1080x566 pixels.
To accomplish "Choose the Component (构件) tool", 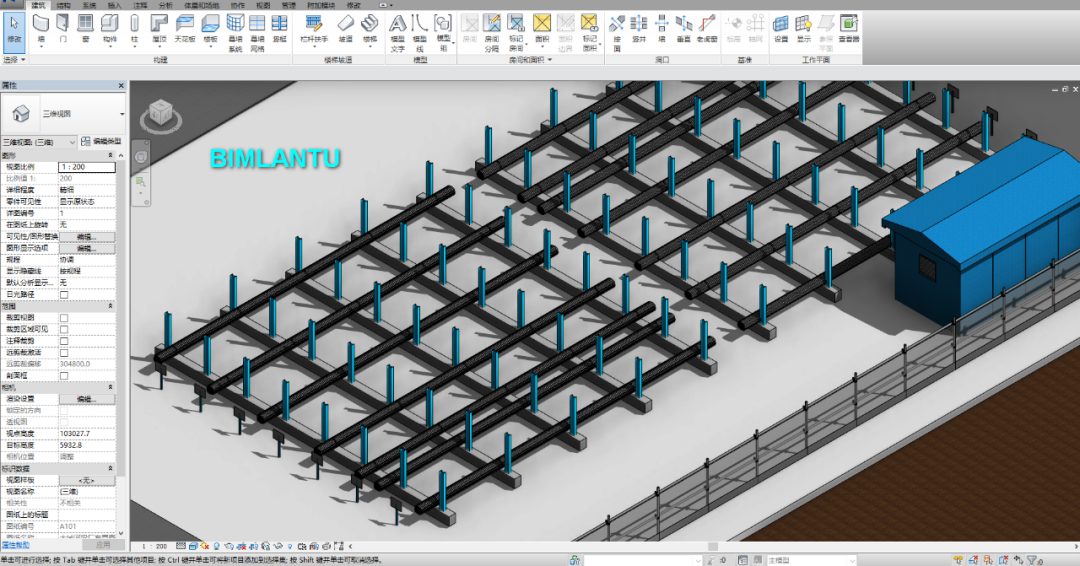I will pyautogui.click(x=110, y=30).
